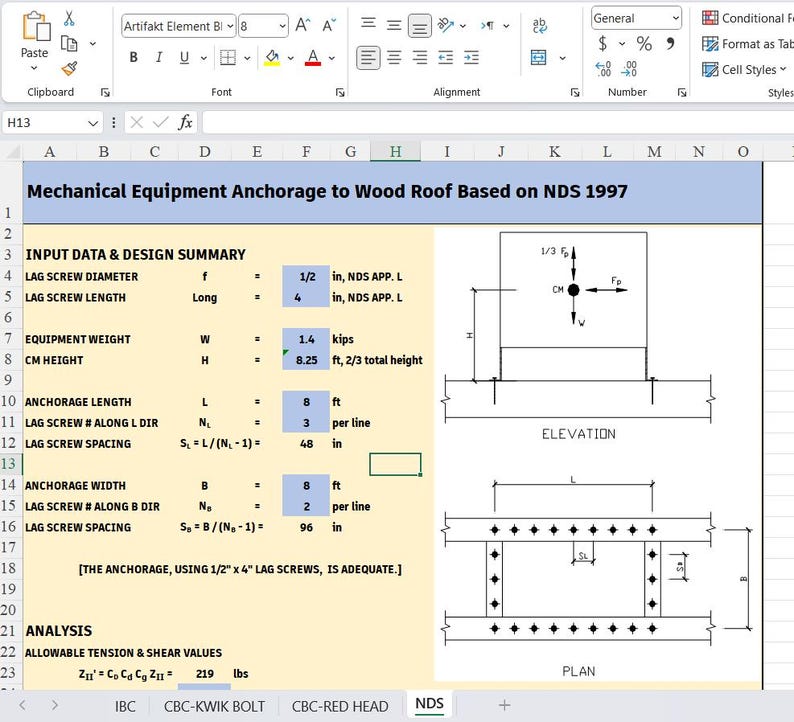Screen dimensions: 794x722
Task: Open Alignment settings dialog launcher
Action: pos(575,92)
